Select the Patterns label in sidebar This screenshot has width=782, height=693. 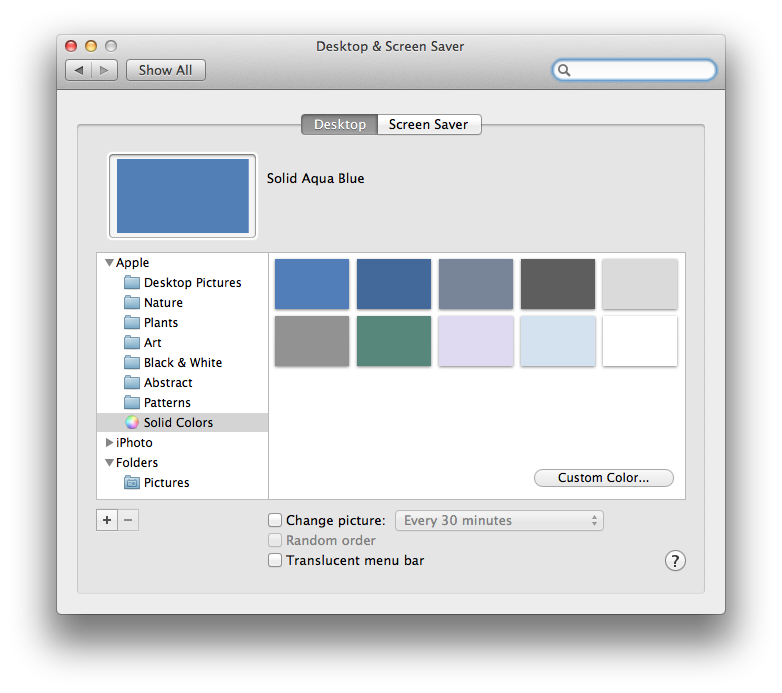coord(167,402)
